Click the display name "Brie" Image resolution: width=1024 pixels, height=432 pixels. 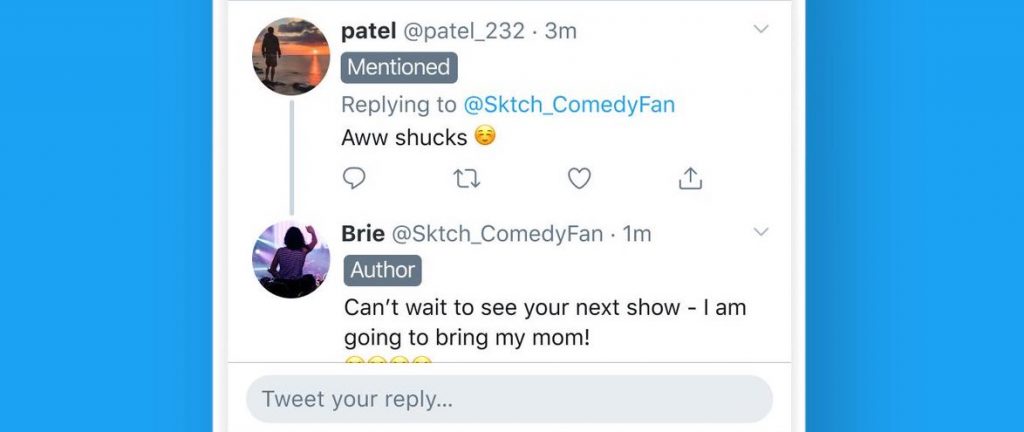click(x=363, y=234)
